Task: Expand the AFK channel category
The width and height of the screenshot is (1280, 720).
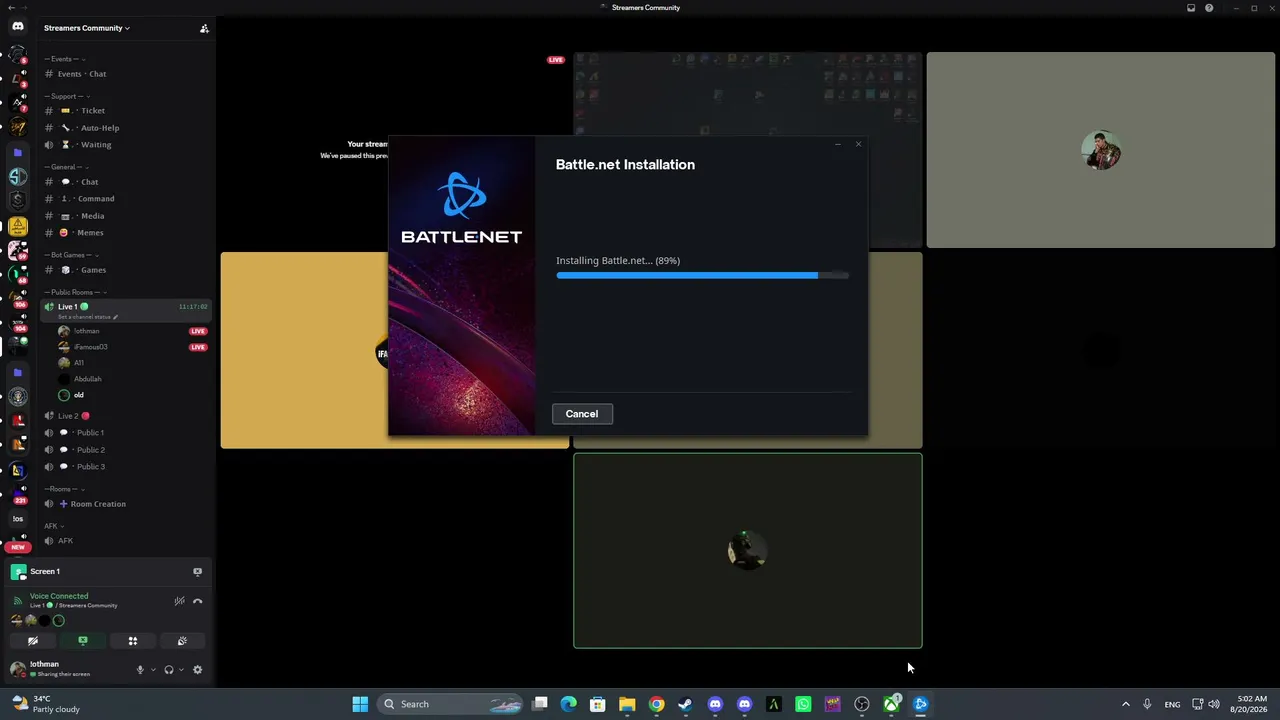Action: [x=54, y=526]
